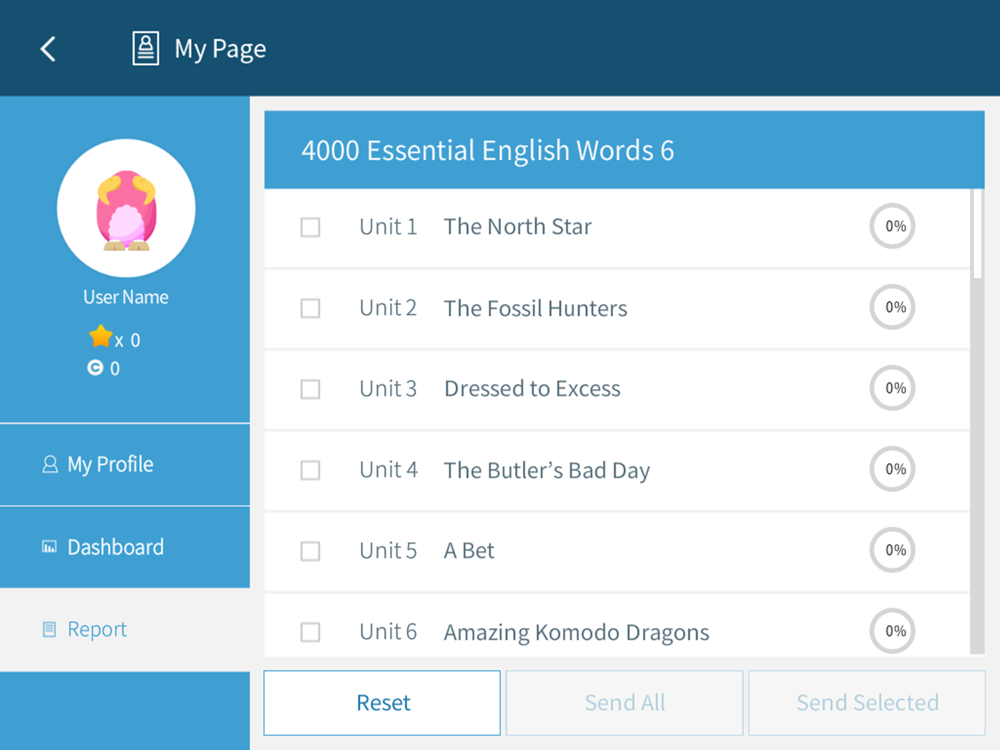
Task: Click the gold star icon
Action: (x=100, y=337)
